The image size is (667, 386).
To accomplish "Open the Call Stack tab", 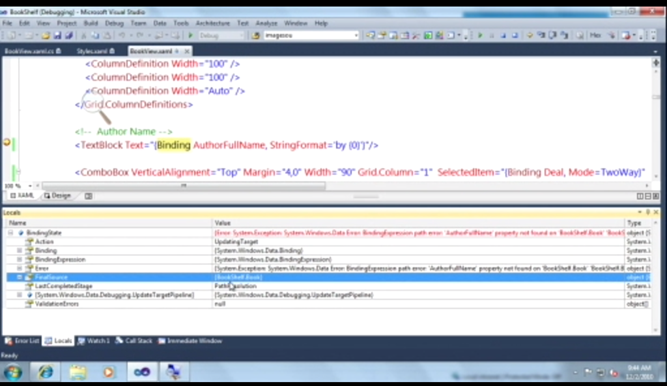I will click(x=134, y=341).
